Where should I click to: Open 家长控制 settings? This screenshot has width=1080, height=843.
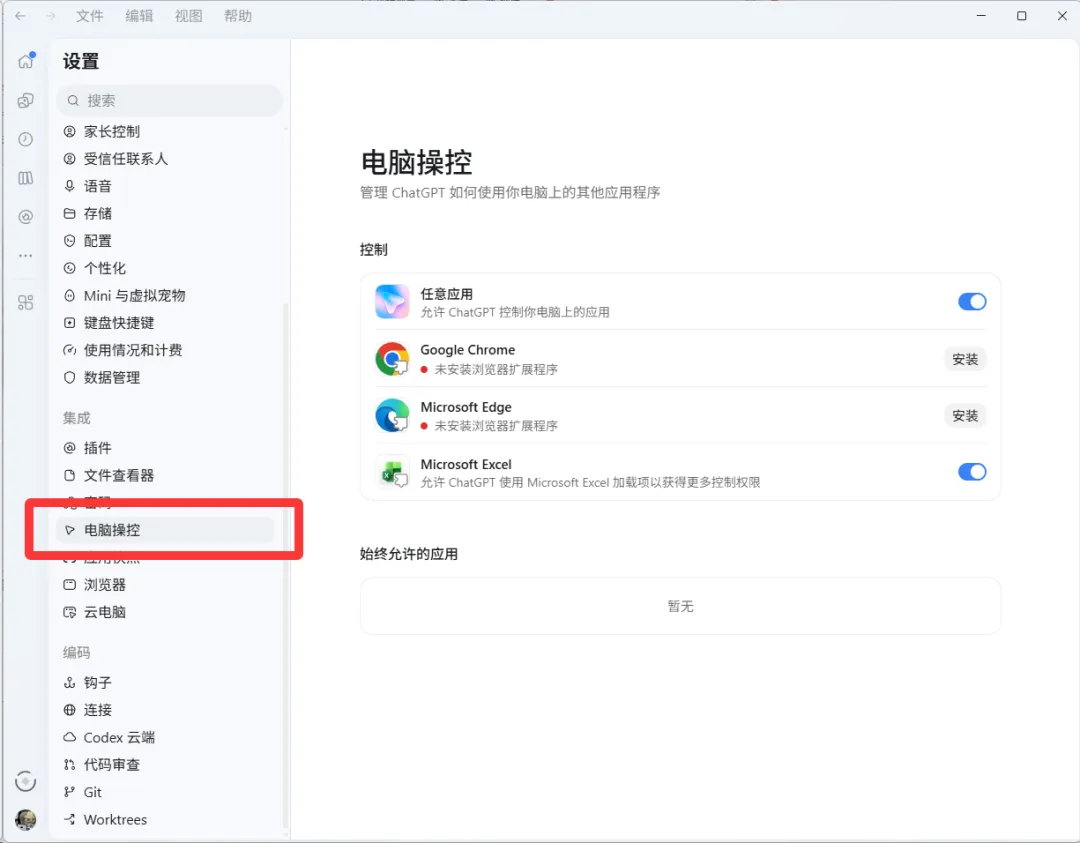click(165, 132)
